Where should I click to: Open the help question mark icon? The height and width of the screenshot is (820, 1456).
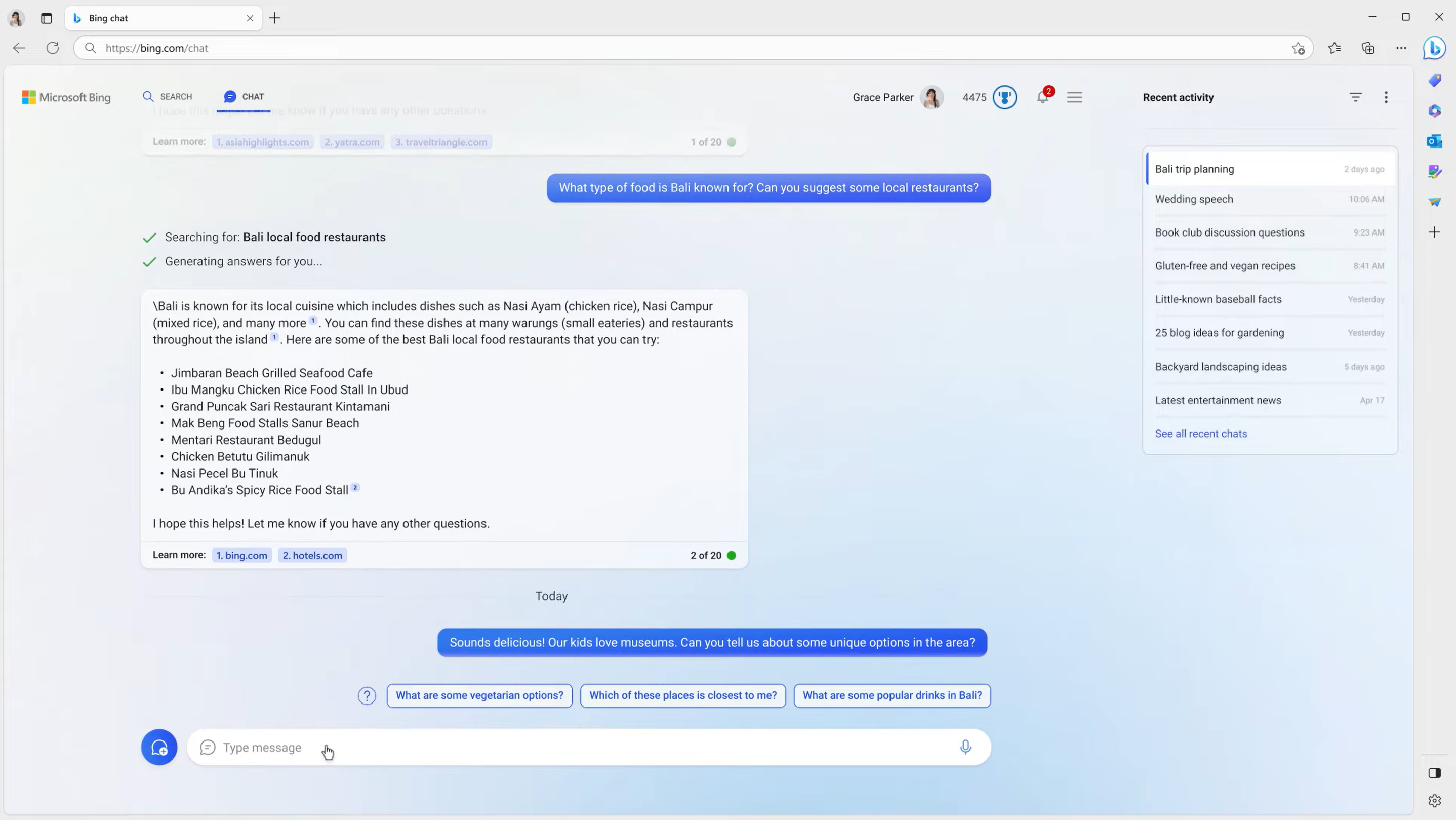coord(367,695)
